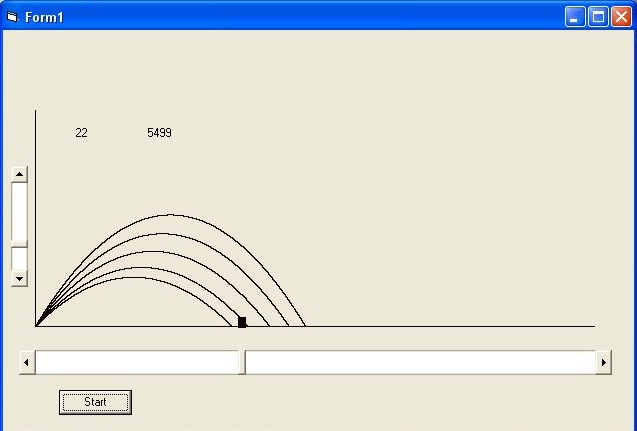Click the horizontal scrollbar right arrow
This screenshot has width=637, height=431.
(x=603, y=362)
